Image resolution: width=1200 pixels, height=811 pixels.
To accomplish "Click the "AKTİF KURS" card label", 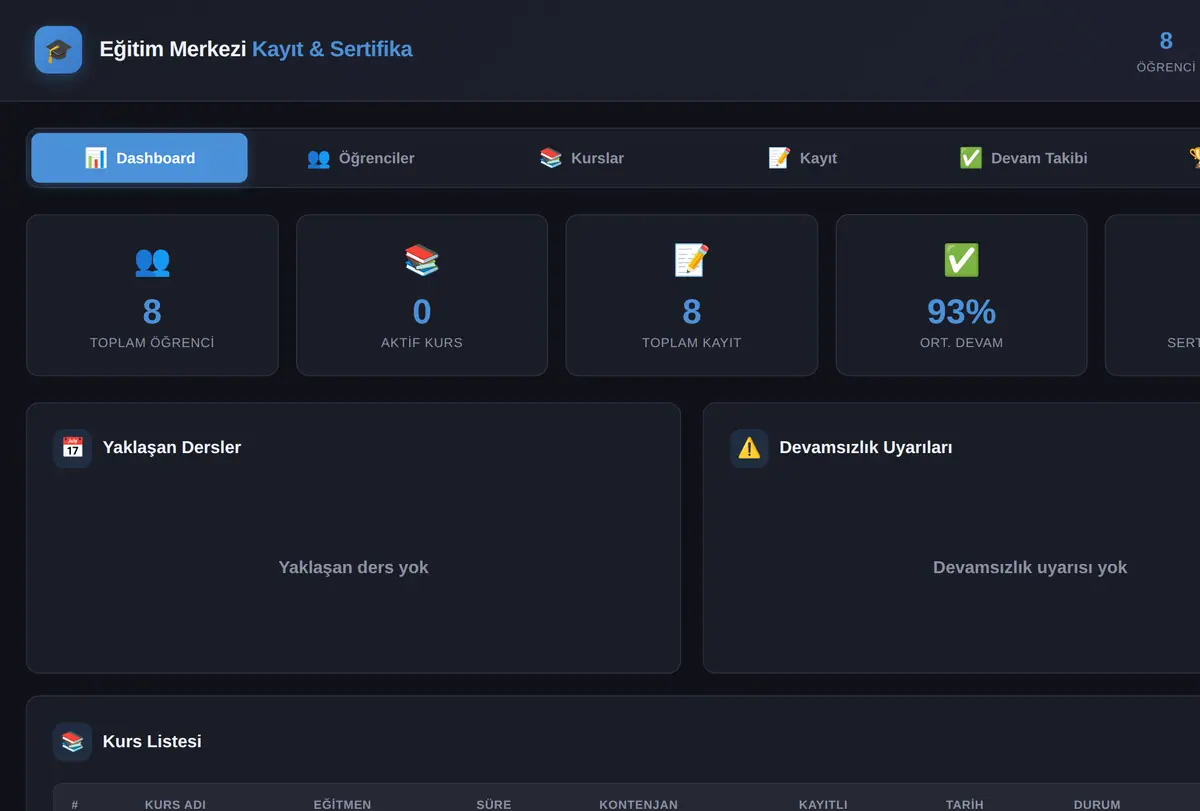I will pos(422,343).
